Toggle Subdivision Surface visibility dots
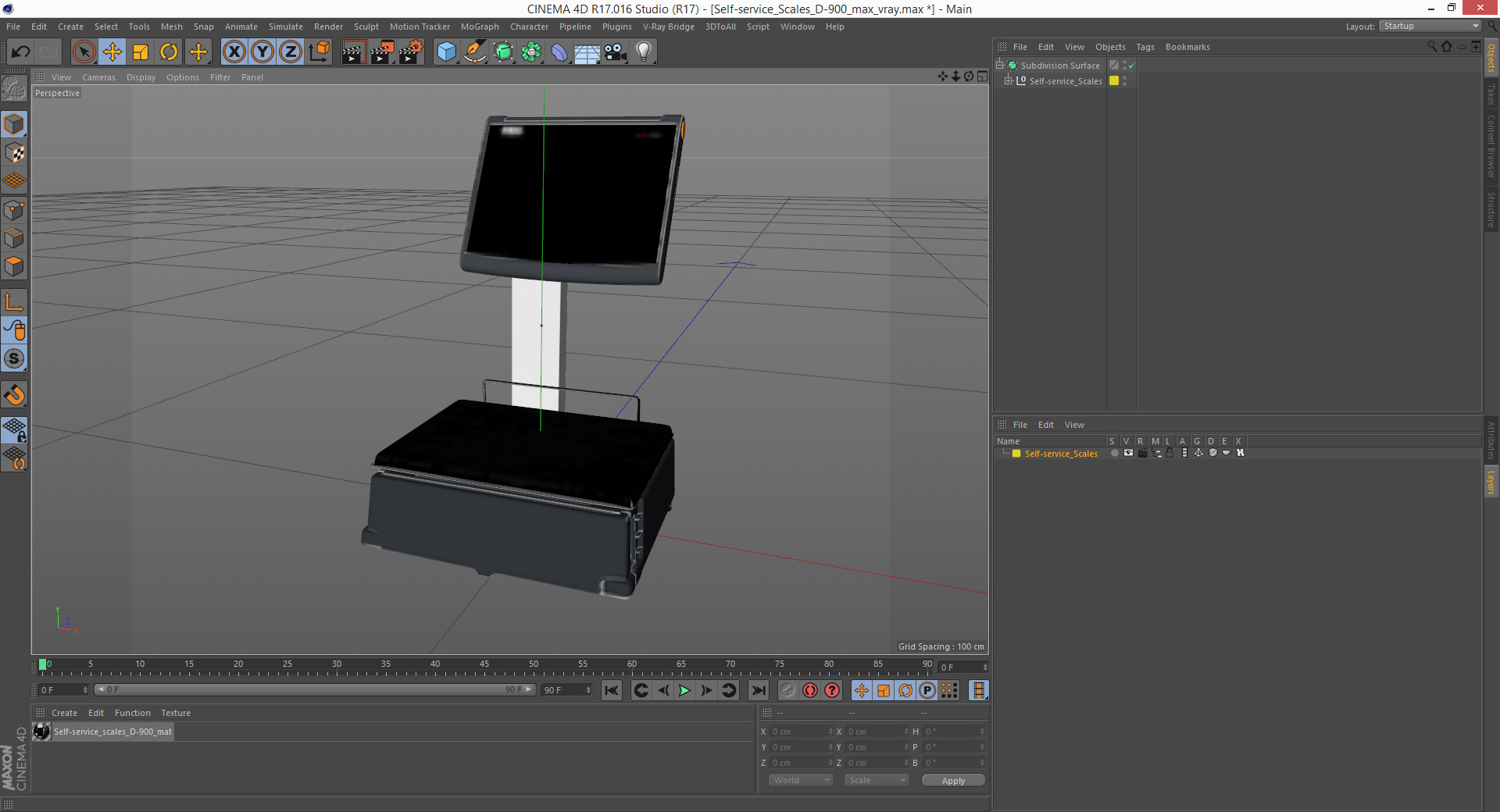 pos(1124,66)
